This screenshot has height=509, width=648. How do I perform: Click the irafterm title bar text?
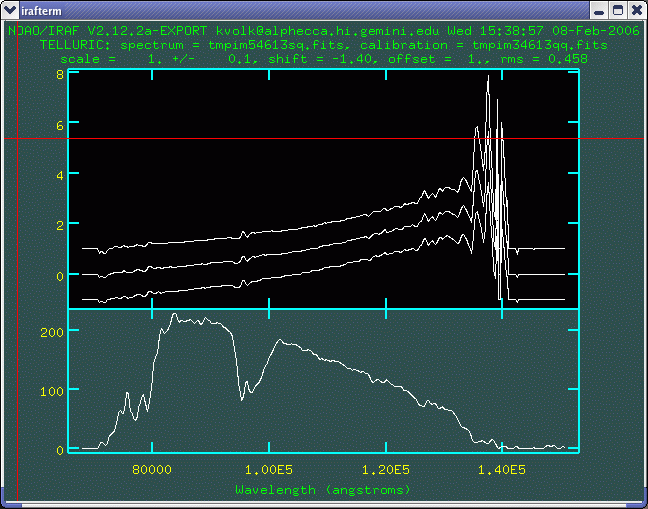tap(41, 11)
